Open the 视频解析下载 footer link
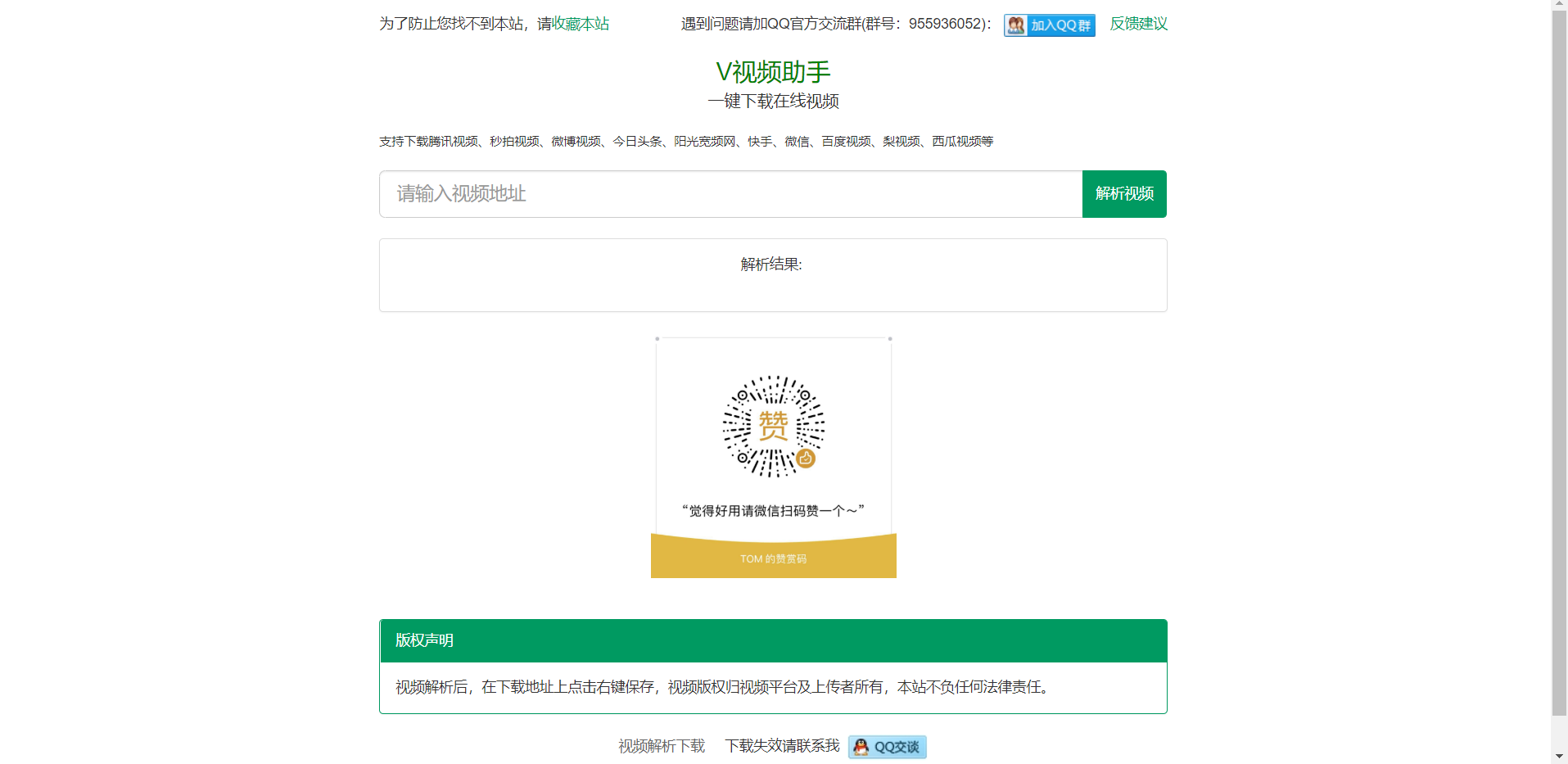The height and width of the screenshot is (764, 1568). click(662, 746)
